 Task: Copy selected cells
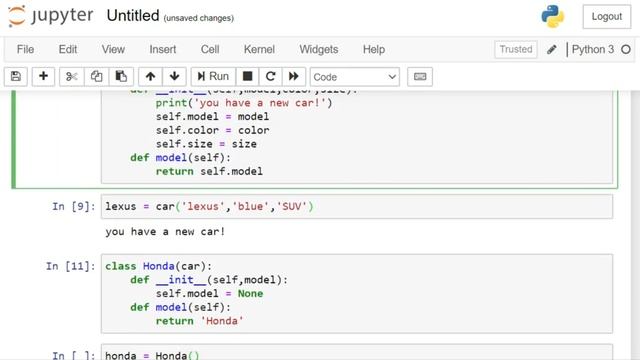[97, 76]
